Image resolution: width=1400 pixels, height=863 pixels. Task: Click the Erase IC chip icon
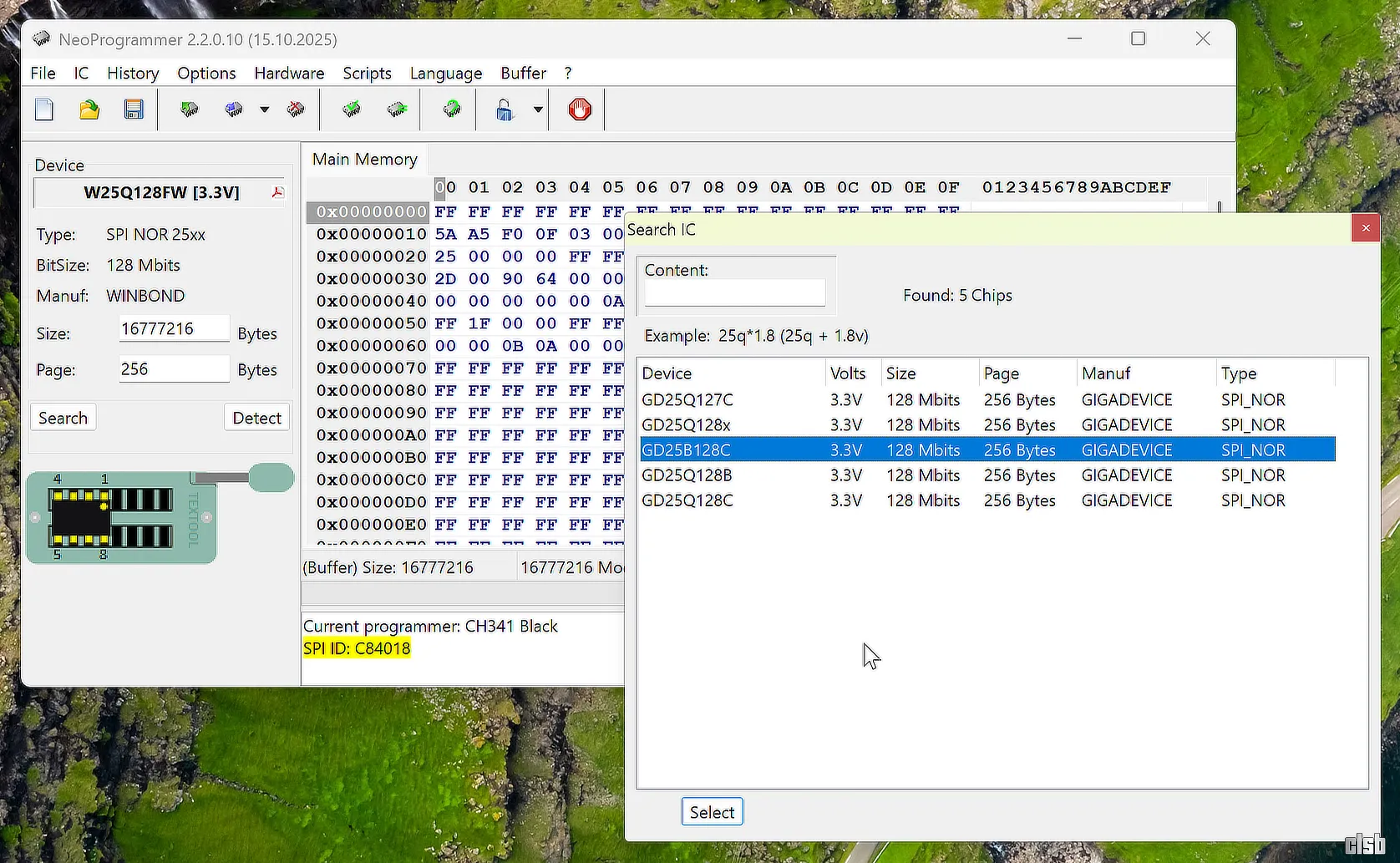(x=296, y=109)
